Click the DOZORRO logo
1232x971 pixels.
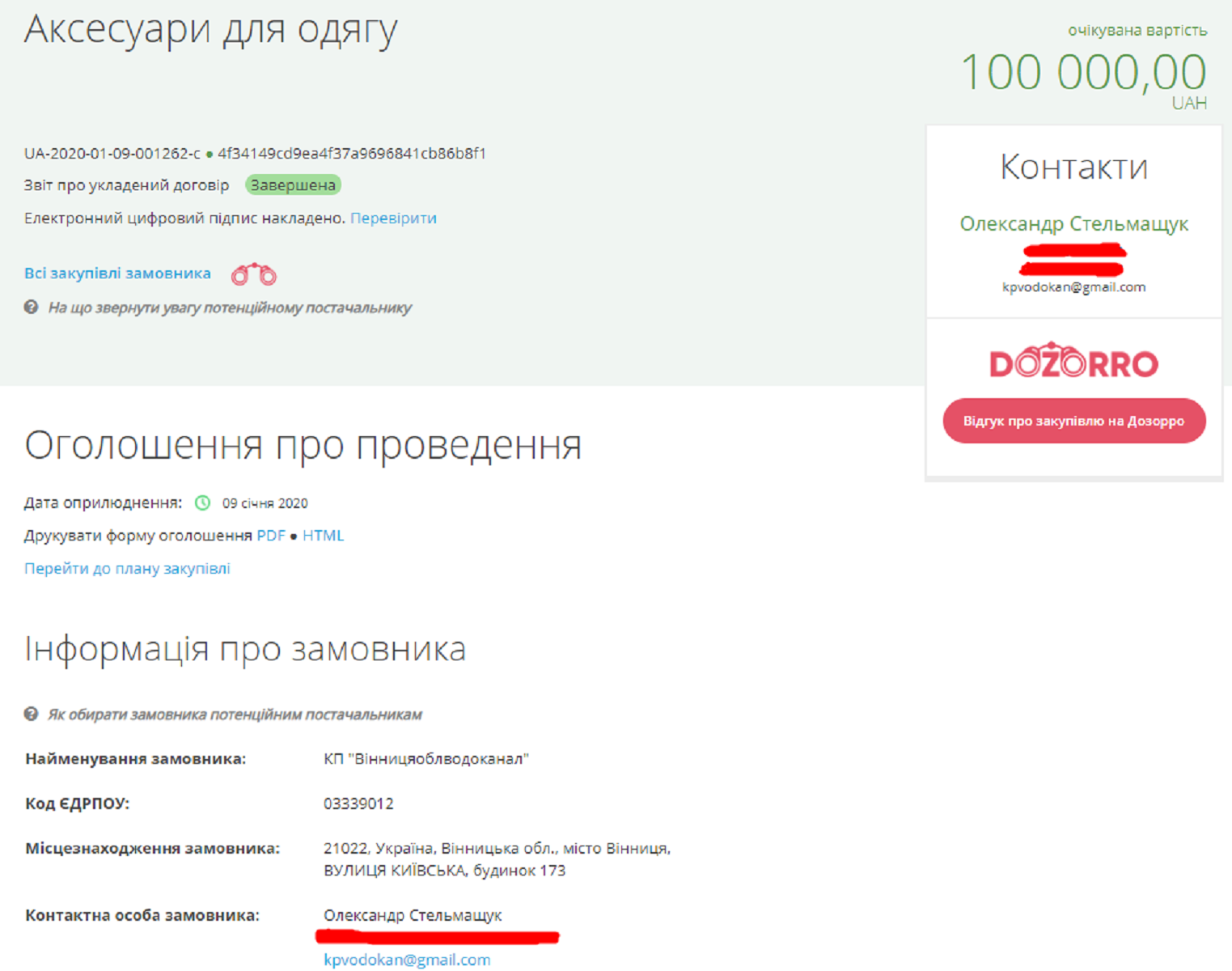[x=1073, y=360]
